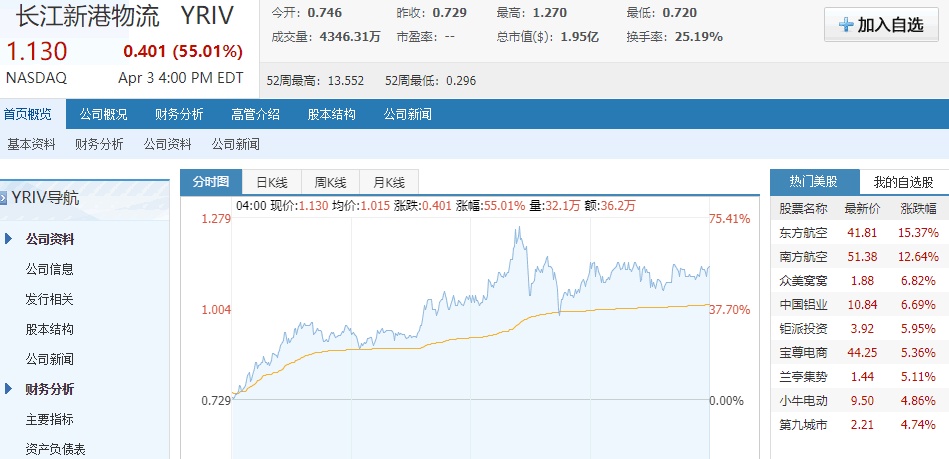Open the 宝尊电商 stock row
The image size is (949, 459).
(859, 352)
